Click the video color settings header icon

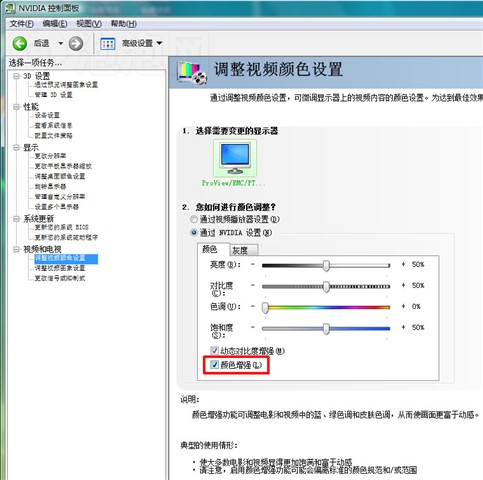point(192,72)
